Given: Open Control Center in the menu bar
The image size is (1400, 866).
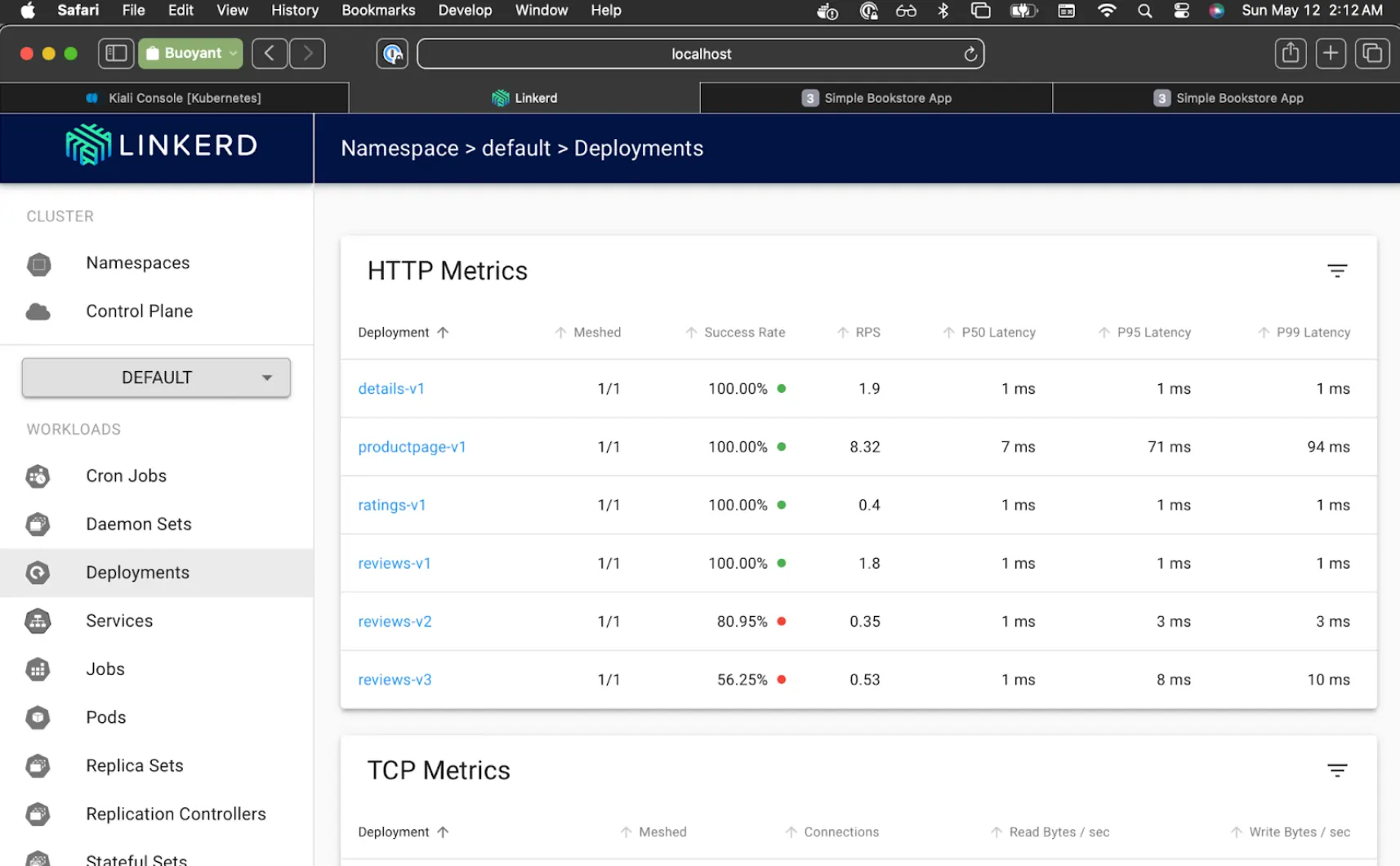Looking at the screenshot, I should 1181,11.
